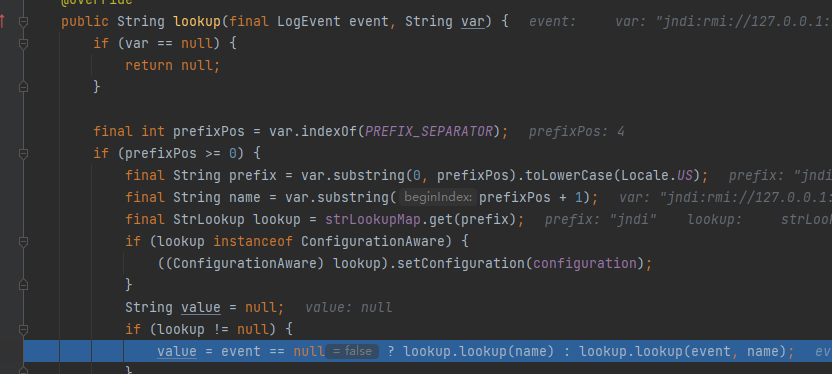Click the 'prefixPos: 4' inline debug value
Screen dimensions: 832x374
coord(576,132)
